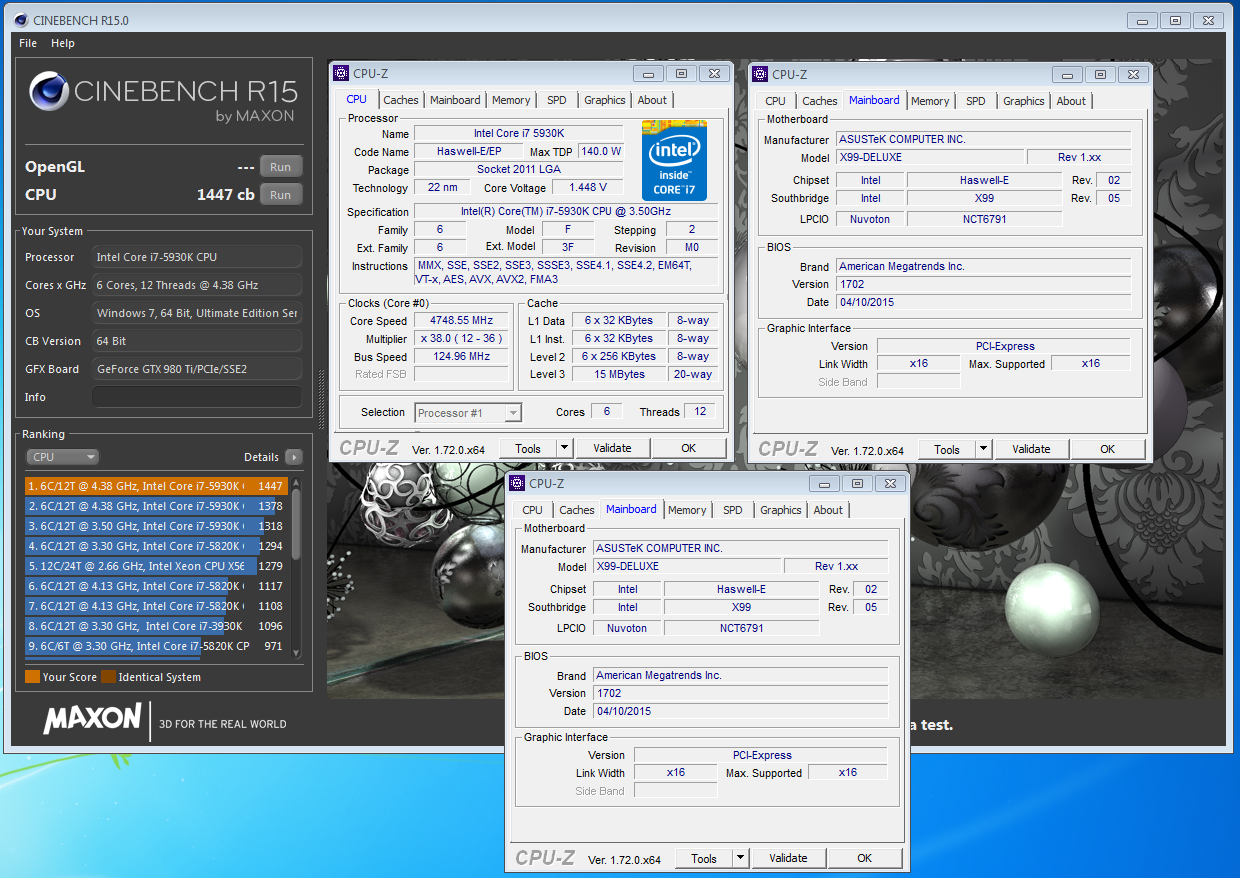Click the Core Speed value 4748.55 MHz
Image resolution: width=1240 pixels, height=878 pixels.
(462, 321)
